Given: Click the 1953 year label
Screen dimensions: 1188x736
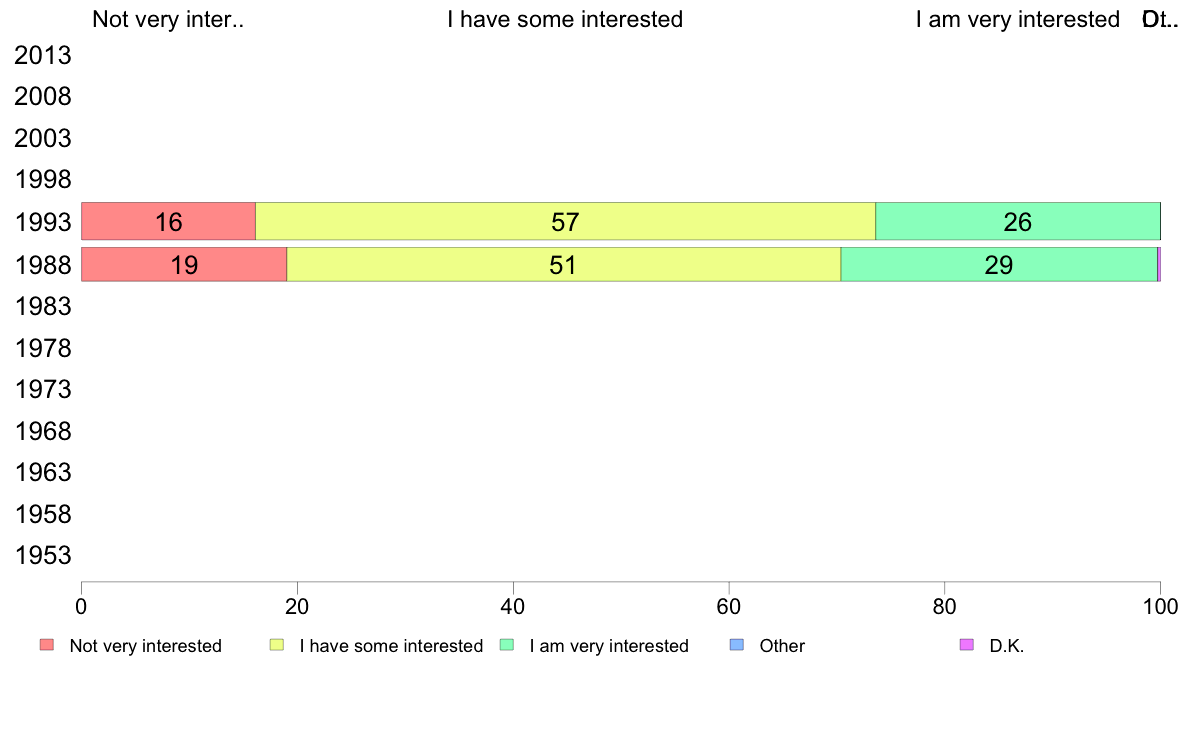Looking at the screenshot, I should click(x=43, y=556).
